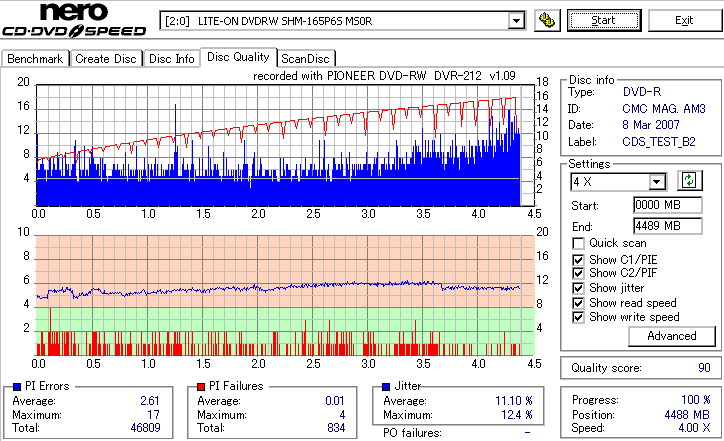Screen dimensions: 724x441
Task: Switch to the Benchmark tab
Action: tap(35, 59)
